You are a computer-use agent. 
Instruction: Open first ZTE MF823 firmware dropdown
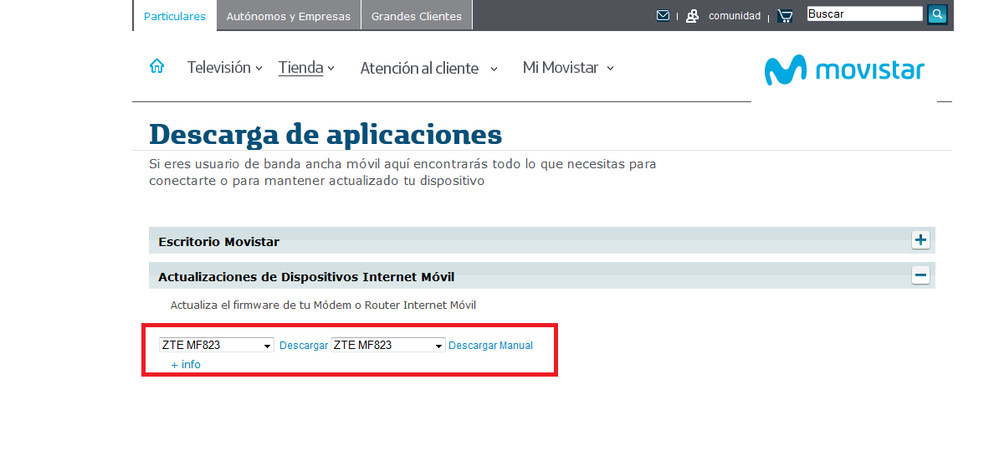(x=217, y=345)
